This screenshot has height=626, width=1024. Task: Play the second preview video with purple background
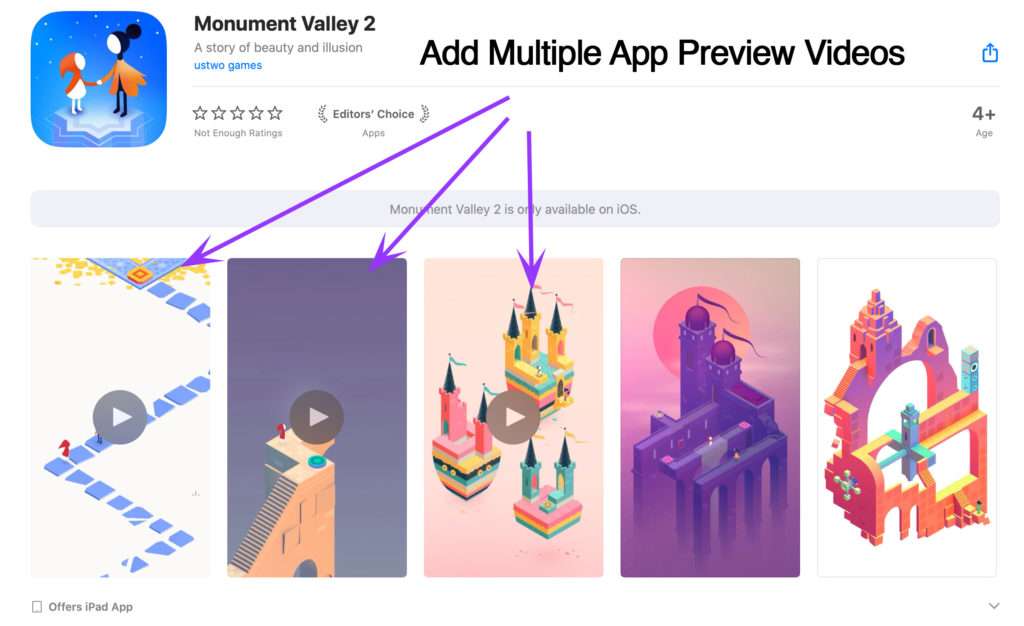tap(317, 417)
